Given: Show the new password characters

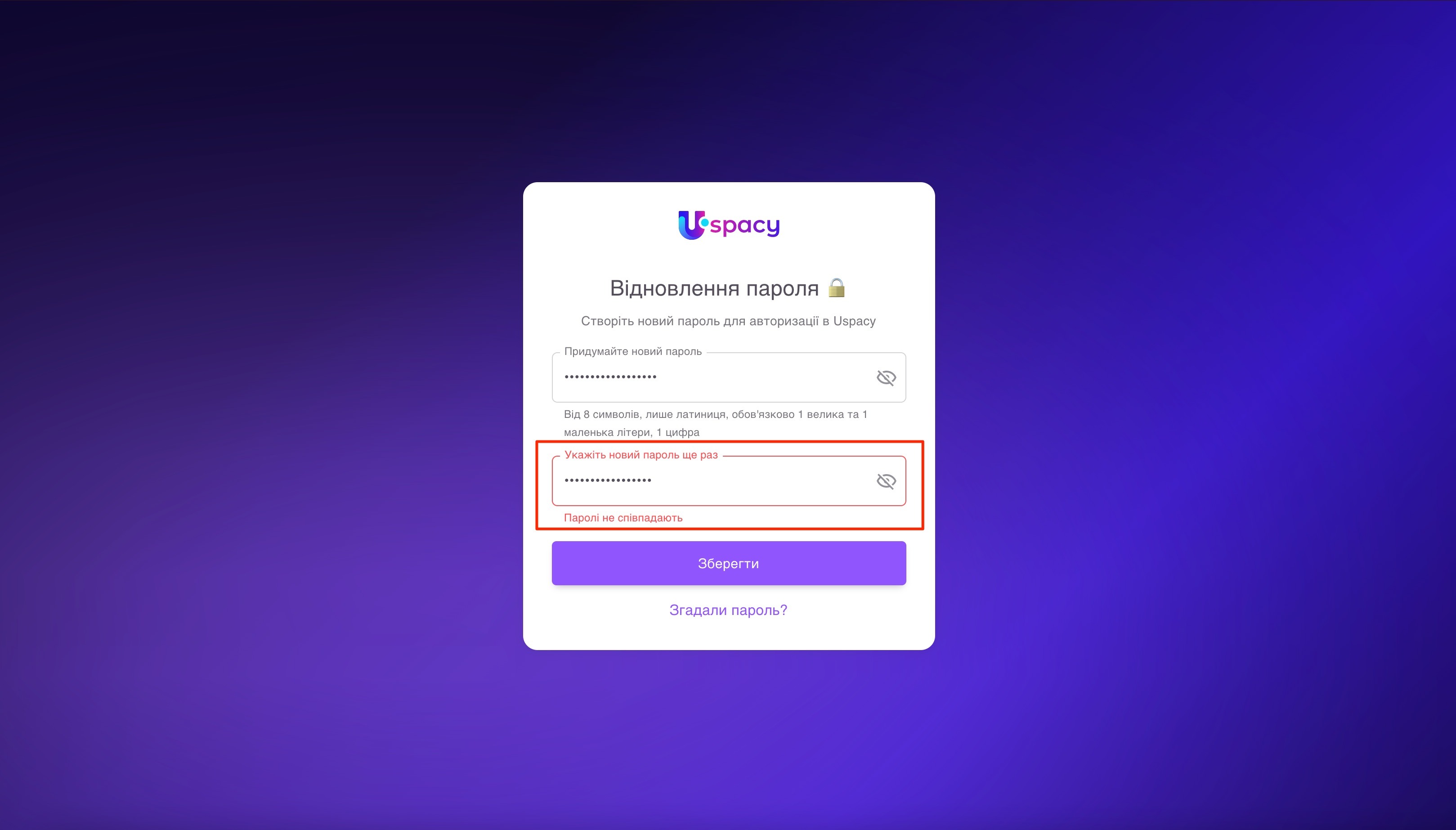Looking at the screenshot, I should click(886, 377).
